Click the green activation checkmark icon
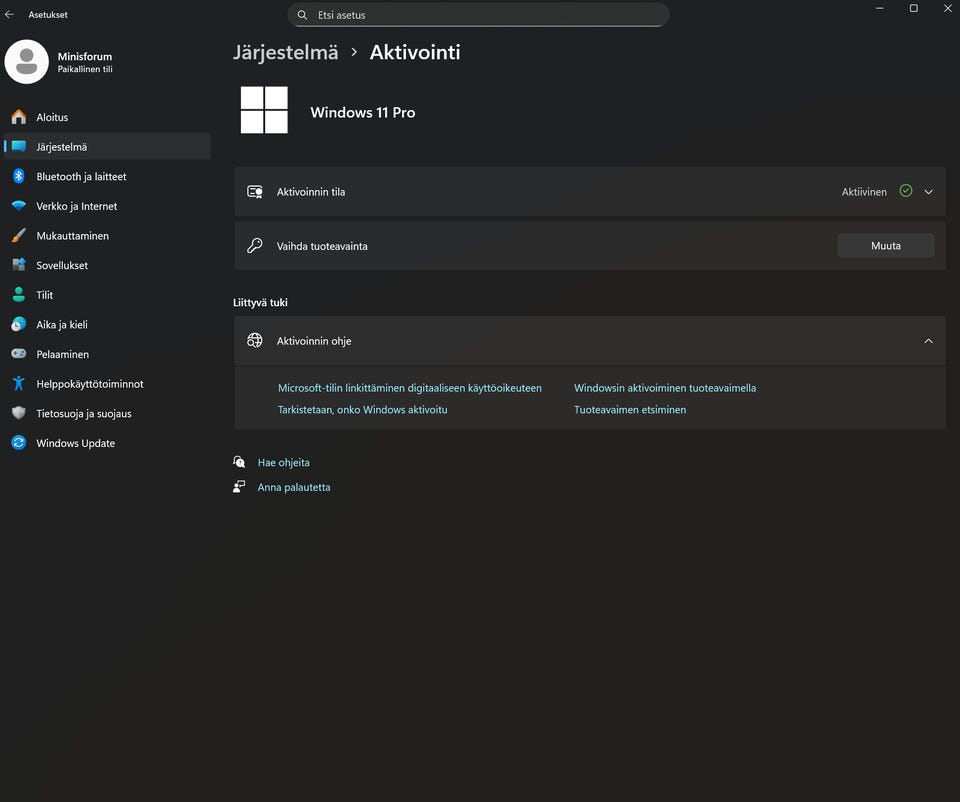Image resolution: width=960 pixels, height=802 pixels. [906, 191]
